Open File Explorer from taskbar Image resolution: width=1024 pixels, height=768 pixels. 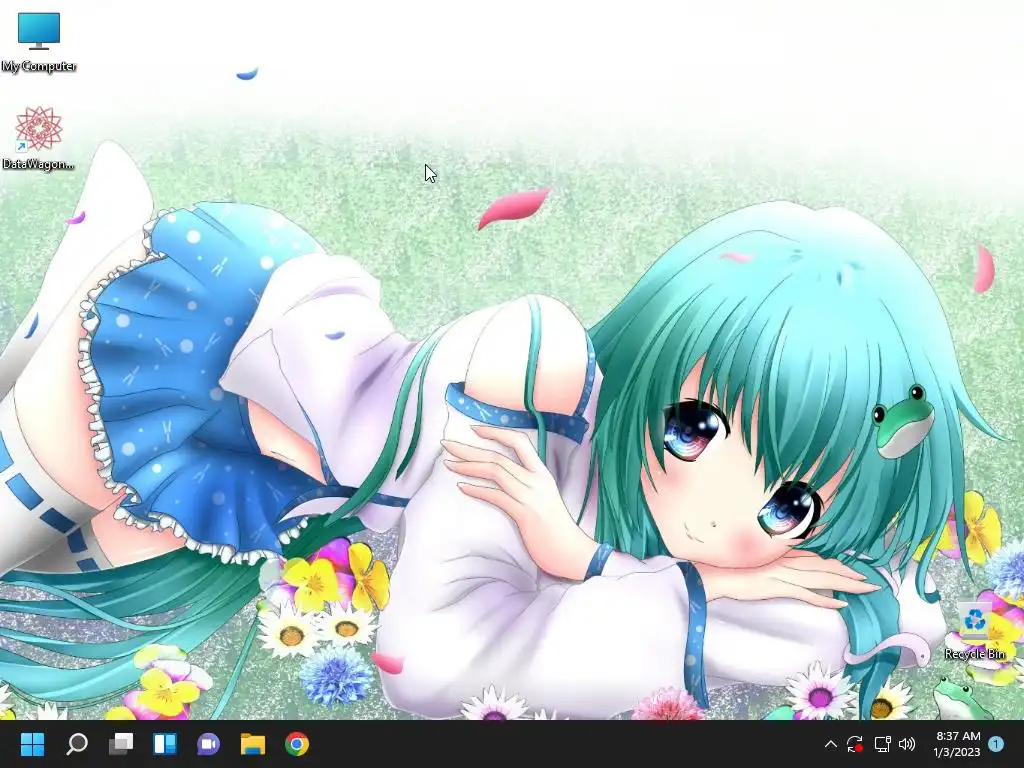[x=253, y=744]
